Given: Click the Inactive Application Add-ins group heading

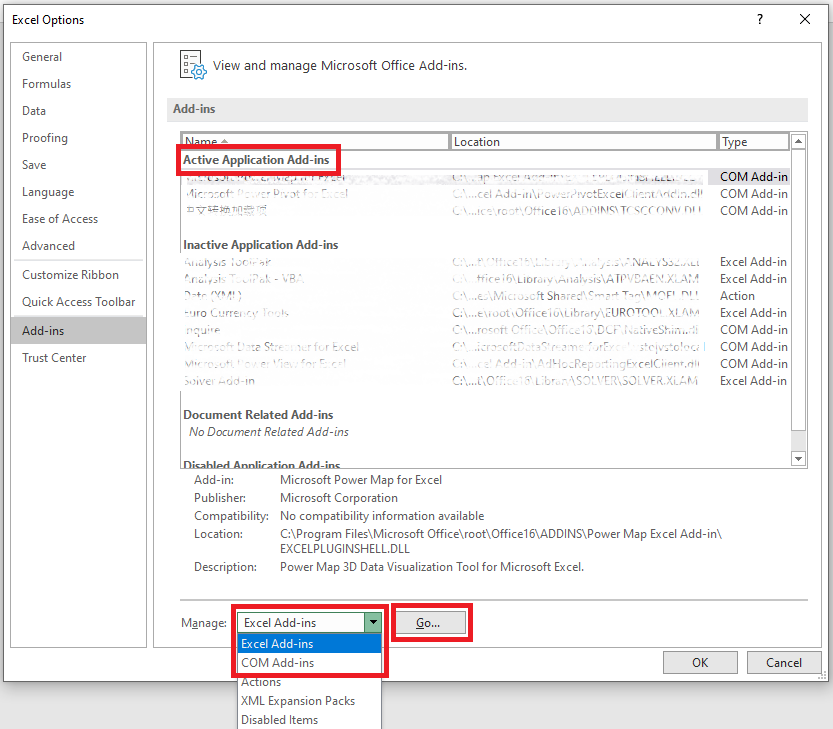Looking at the screenshot, I should [x=261, y=245].
